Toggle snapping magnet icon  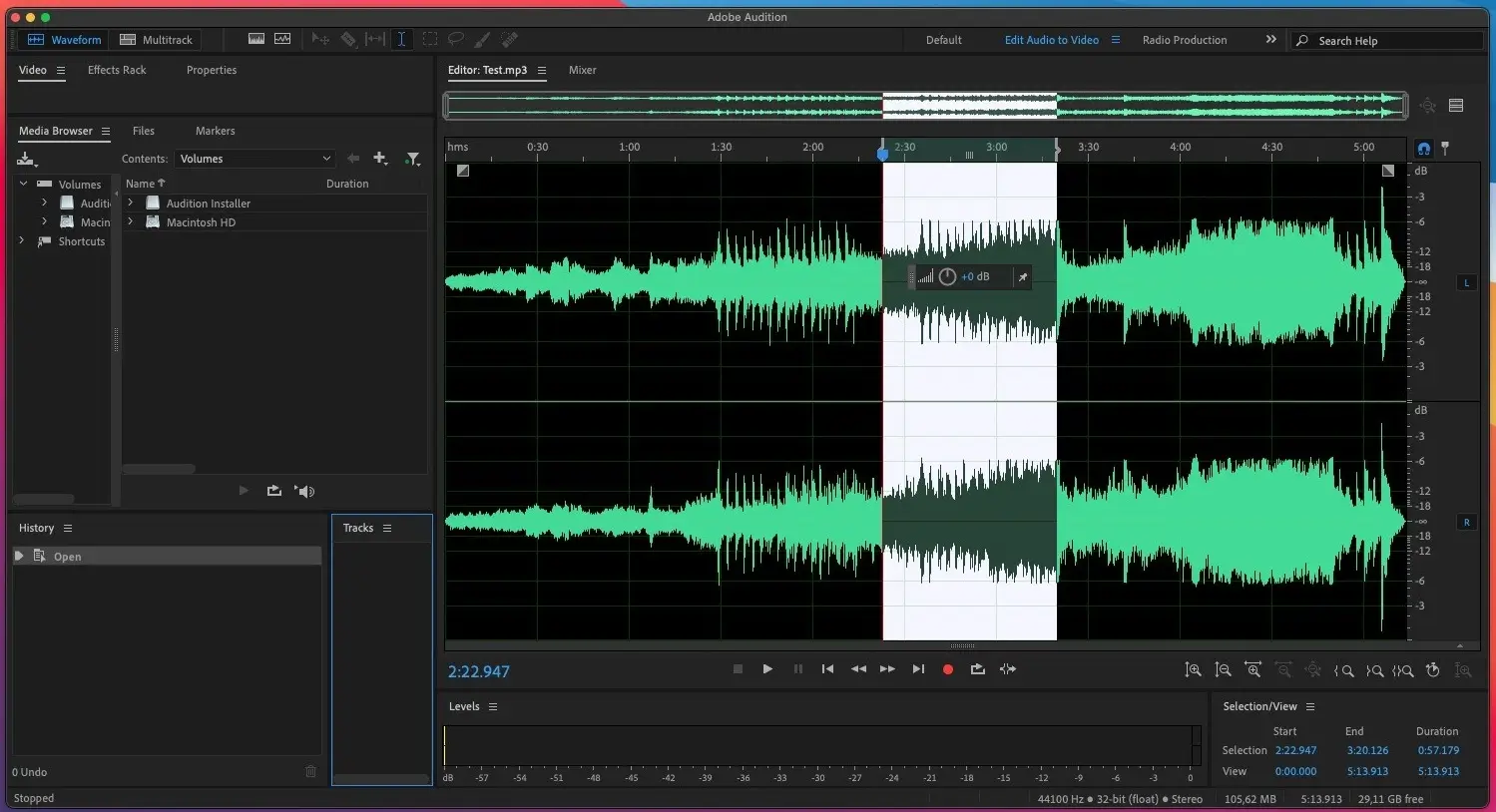[1423, 149]
